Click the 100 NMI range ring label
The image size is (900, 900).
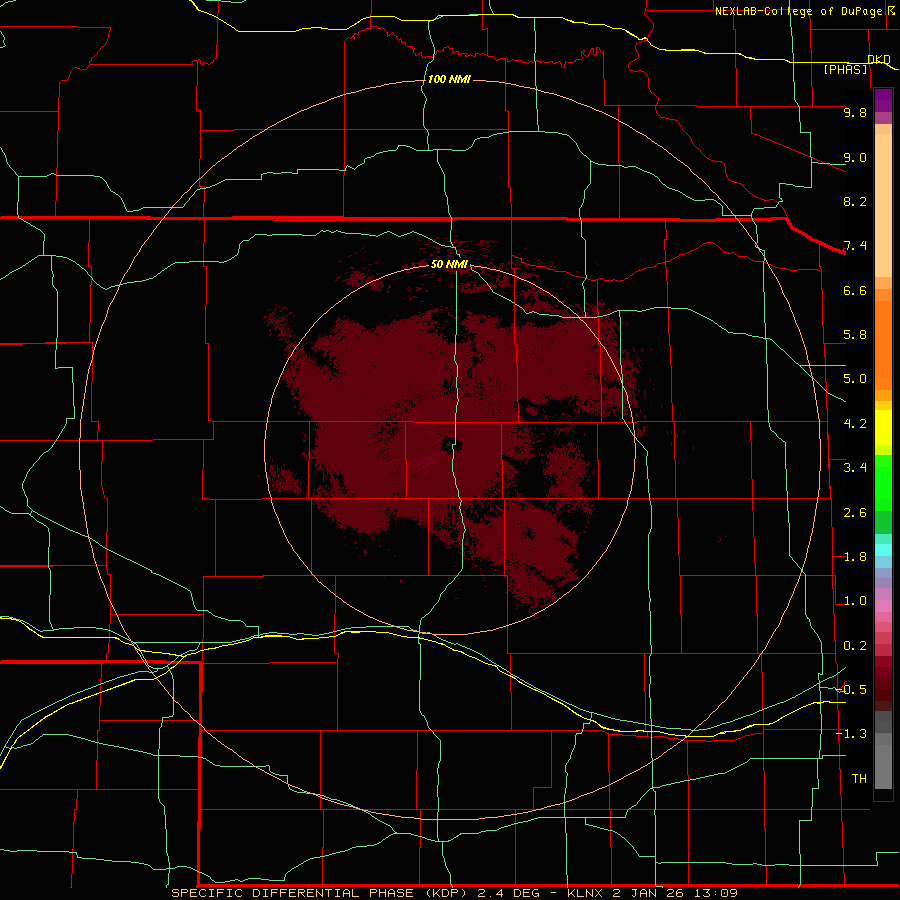coord(449,79)
